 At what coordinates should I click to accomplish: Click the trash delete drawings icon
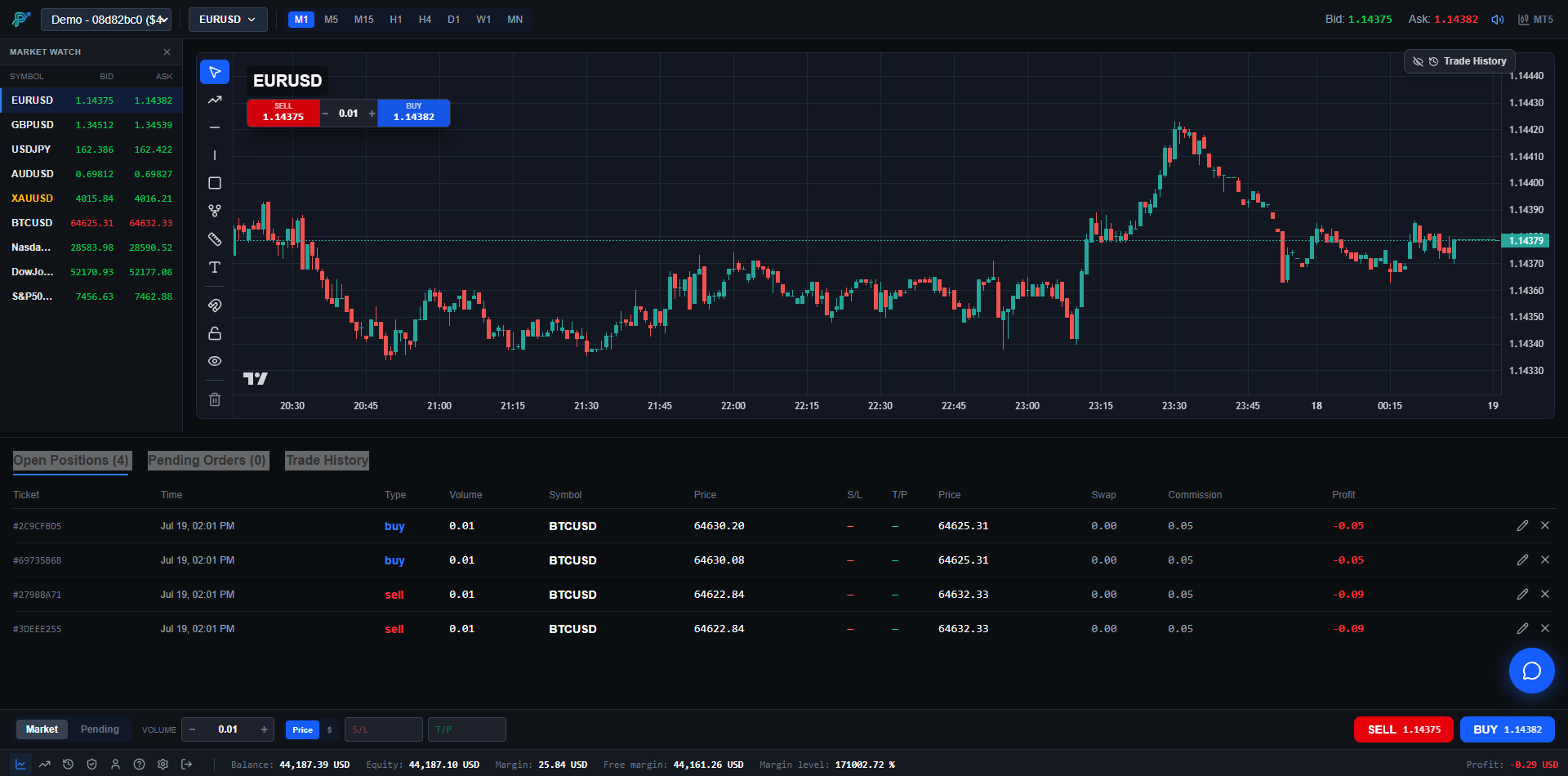[215, 399]
